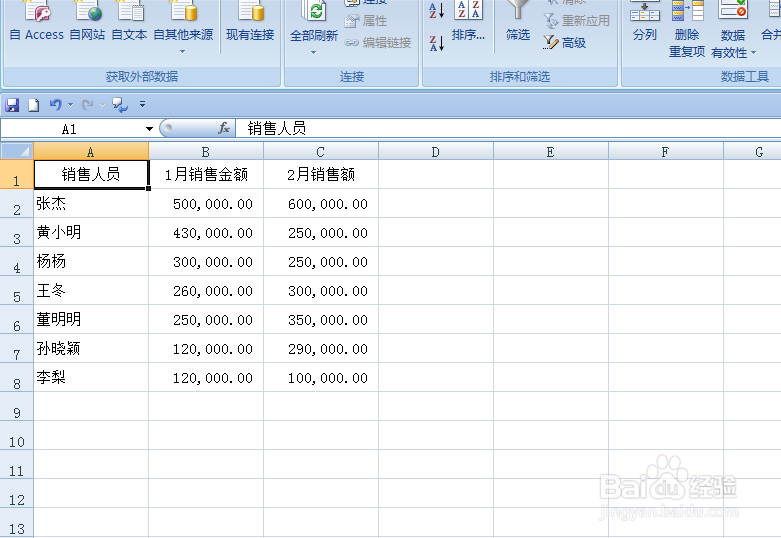Select row 9 header
The width and height of the screenshot is (781, 538).
16,406
